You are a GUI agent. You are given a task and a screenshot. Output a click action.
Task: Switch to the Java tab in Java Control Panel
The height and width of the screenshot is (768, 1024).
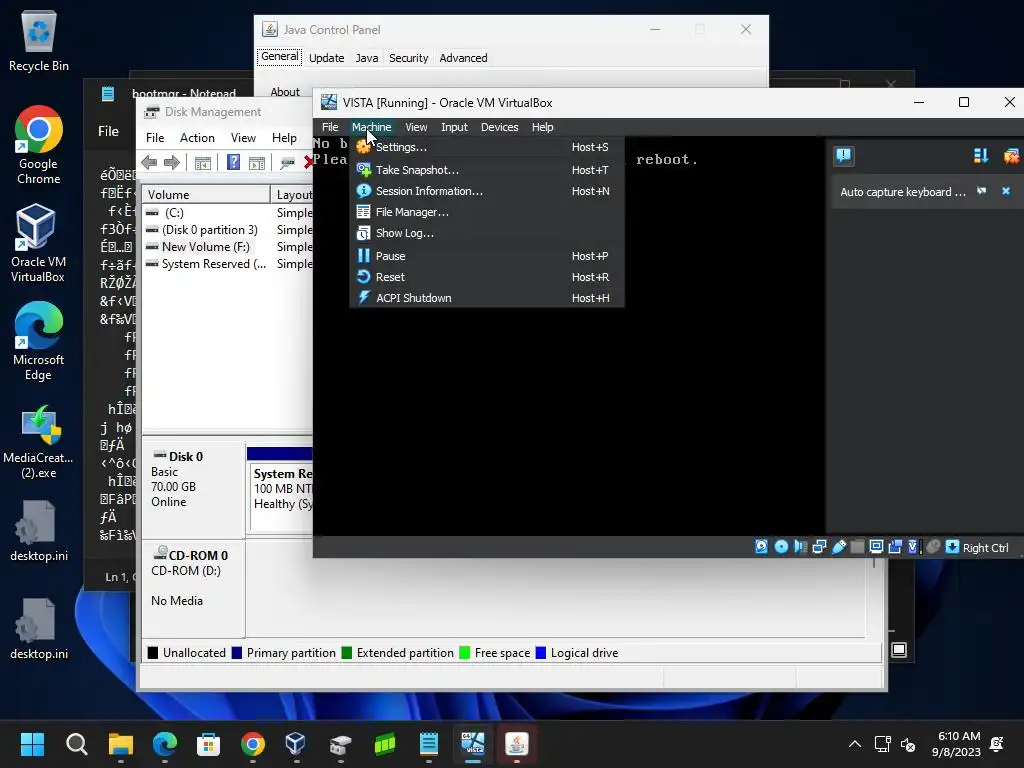pos(366,57)
